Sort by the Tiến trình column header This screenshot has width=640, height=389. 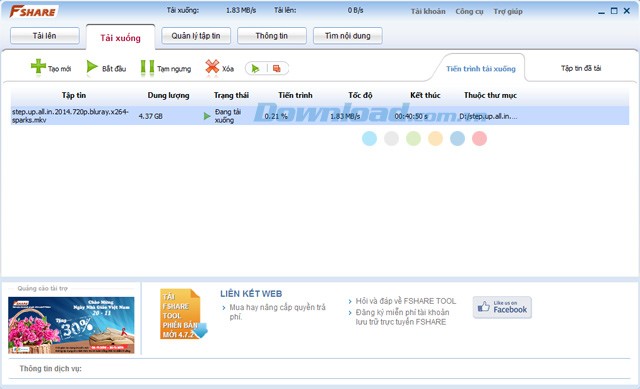pos(295,95)
